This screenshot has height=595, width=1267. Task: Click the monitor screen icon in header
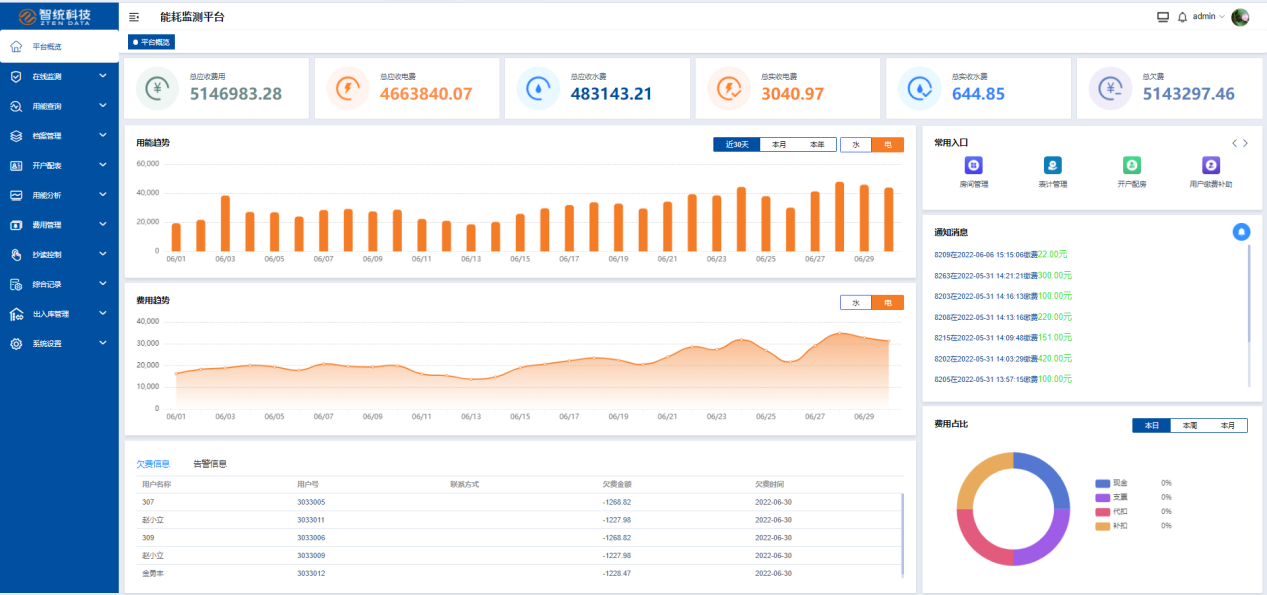point(1162,17)
